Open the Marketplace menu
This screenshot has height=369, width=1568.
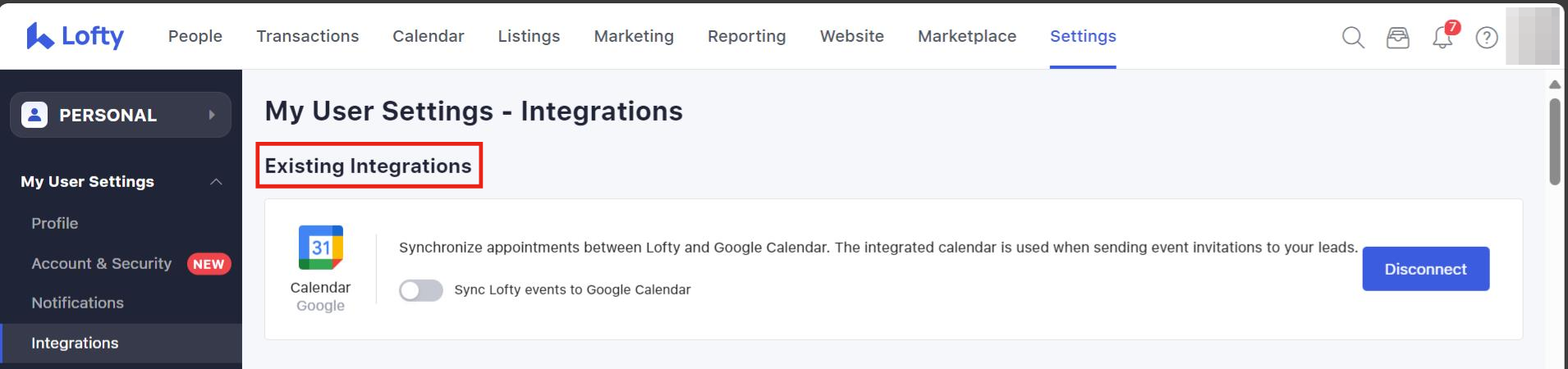(966, 36)
